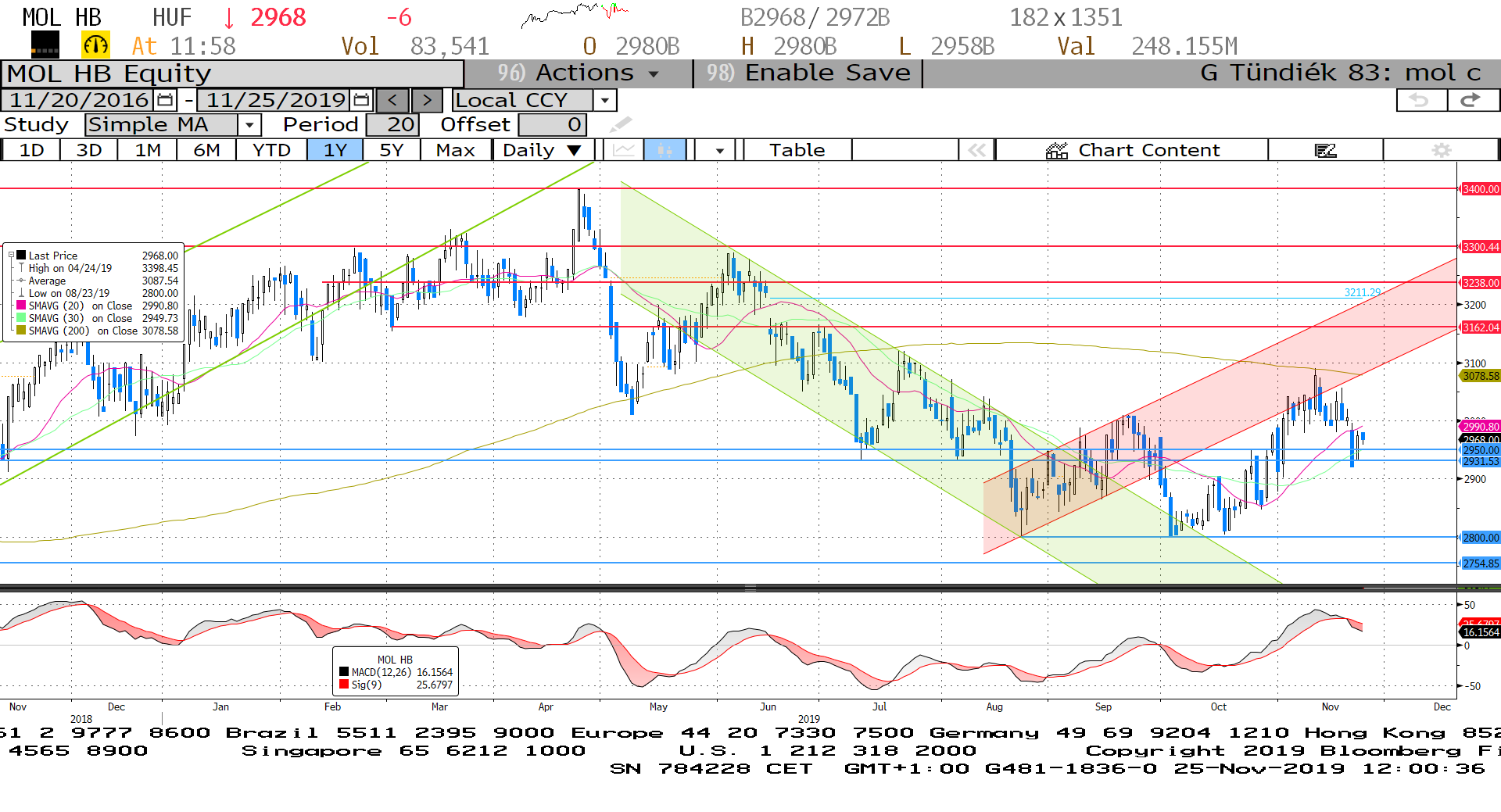
Task: Click the undo arrow button
Action: pyautogui.click(x=1420, y=100)
